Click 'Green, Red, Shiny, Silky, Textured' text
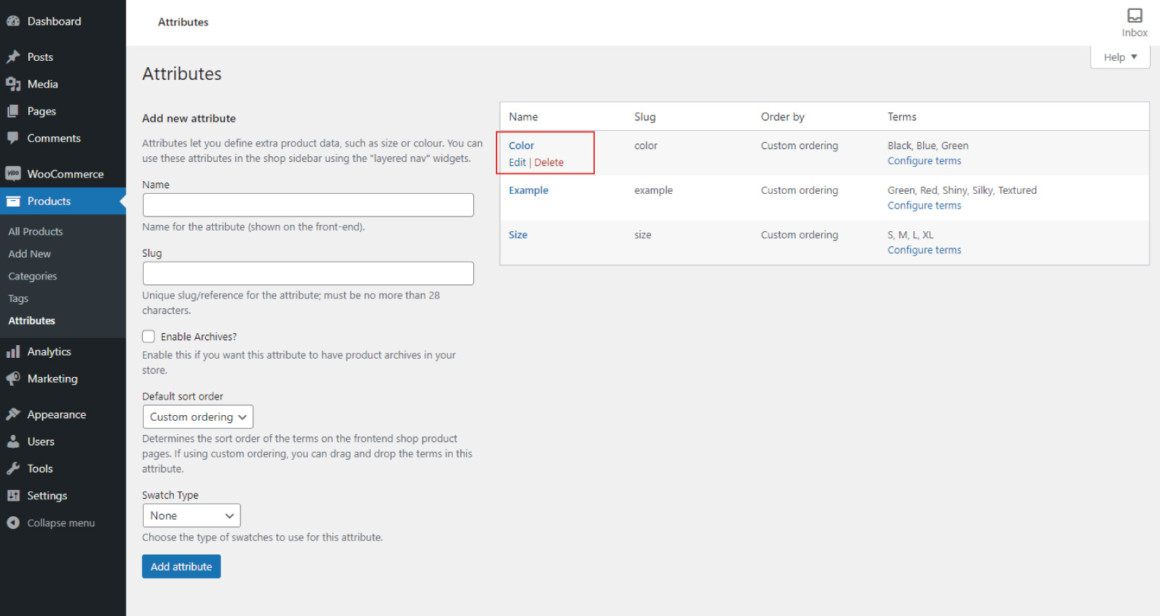Screen dimensions: 1160x616 tap(962, 190)
